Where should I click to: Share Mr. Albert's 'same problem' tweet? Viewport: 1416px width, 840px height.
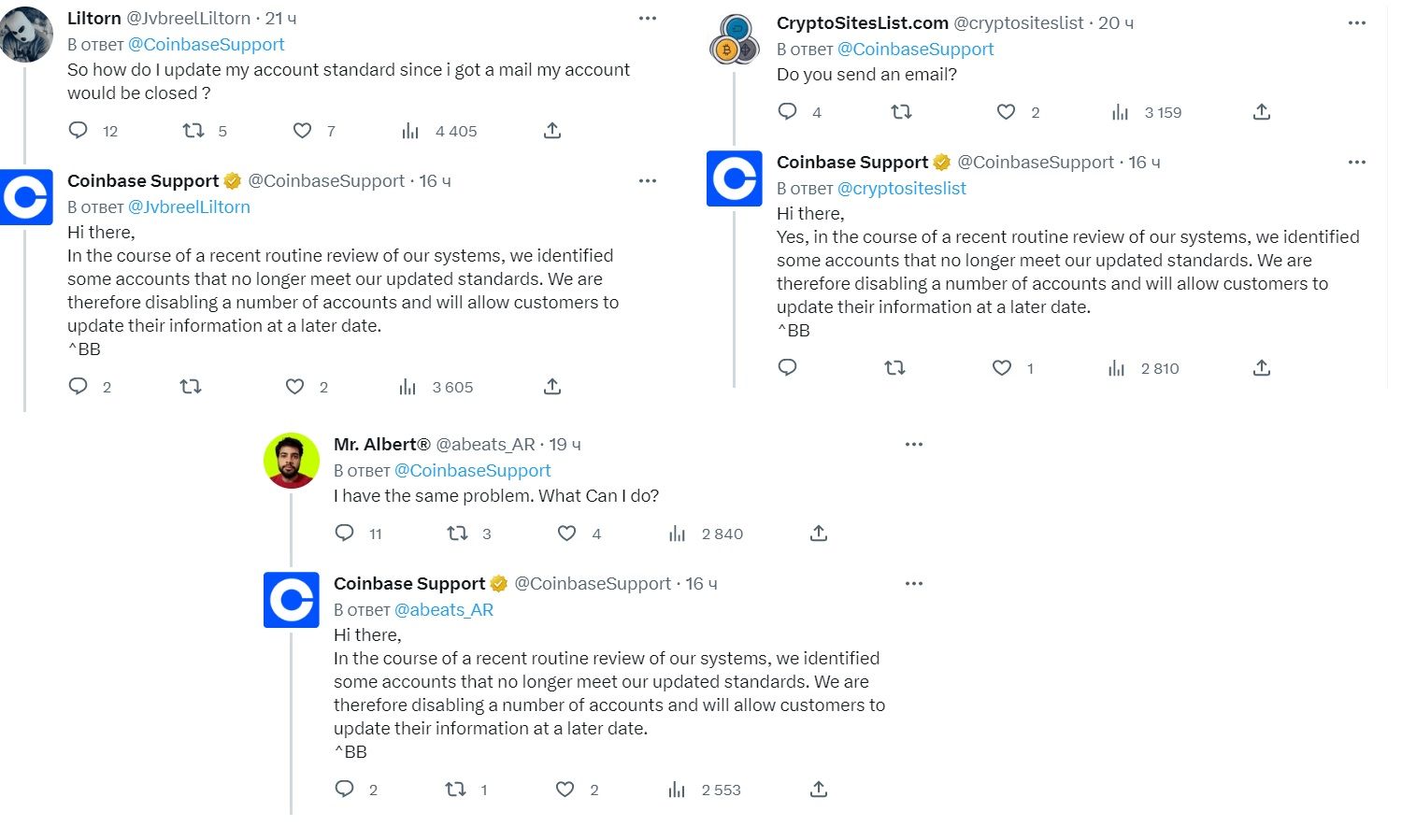coord(819,534)
